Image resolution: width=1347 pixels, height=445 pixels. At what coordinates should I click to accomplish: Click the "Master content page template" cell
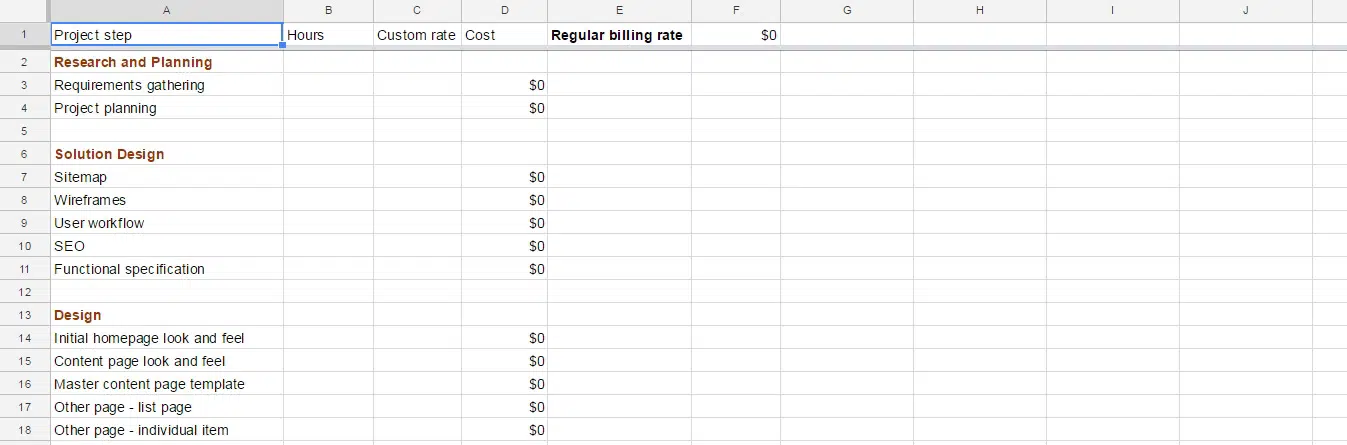(x=149, y=384)
